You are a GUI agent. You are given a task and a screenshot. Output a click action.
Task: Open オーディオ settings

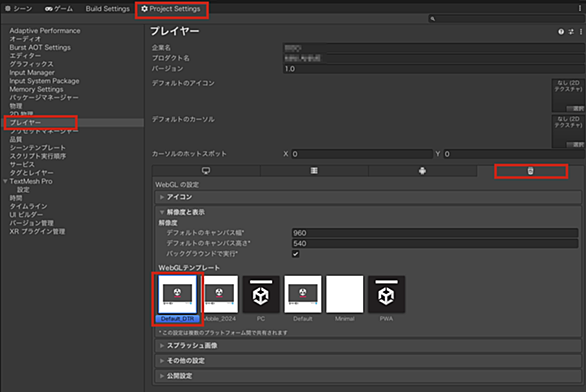coord(25,39)
